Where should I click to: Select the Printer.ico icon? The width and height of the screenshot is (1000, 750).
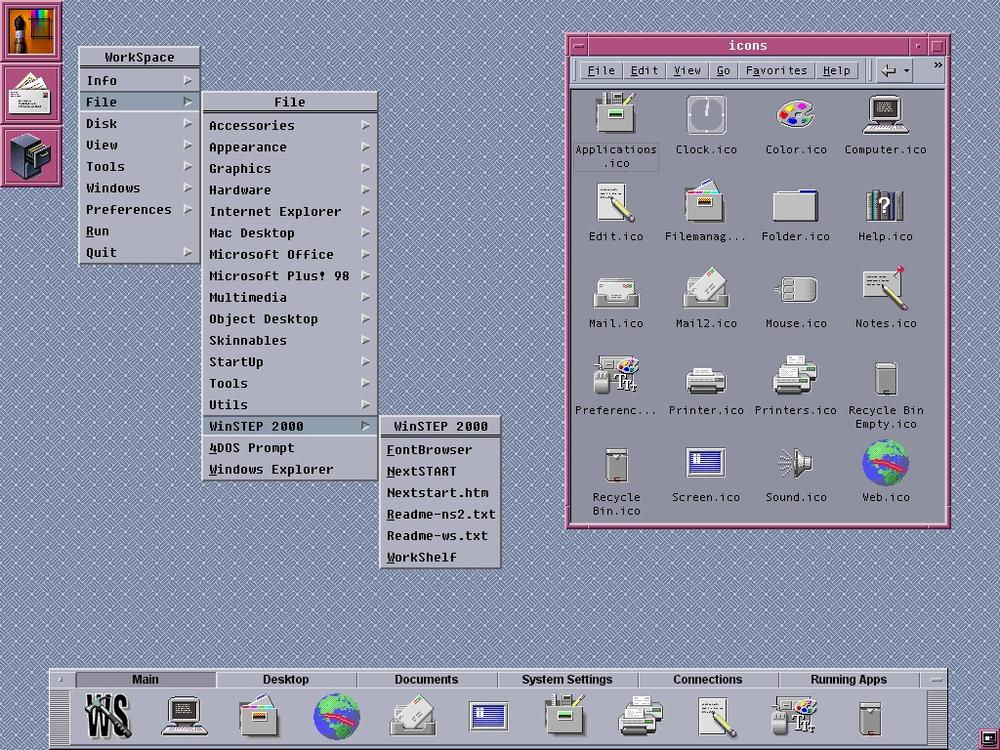tap(705, 380)
